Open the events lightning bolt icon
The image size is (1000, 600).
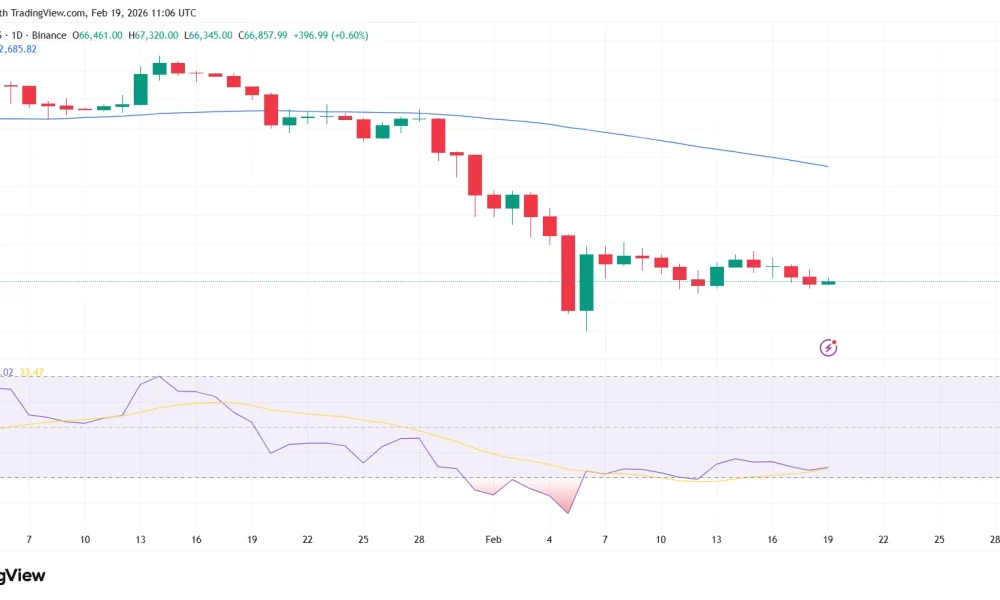point(828,348)
